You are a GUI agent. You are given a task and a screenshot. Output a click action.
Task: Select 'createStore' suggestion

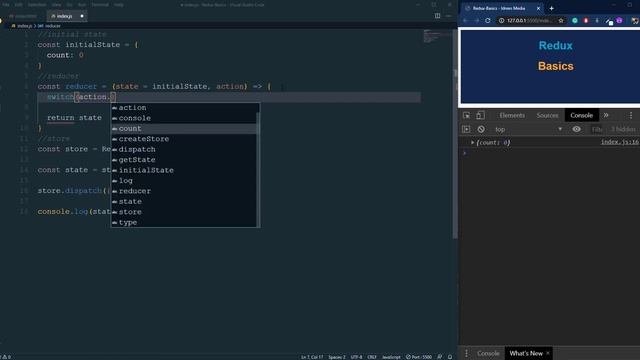pyautogui.click(x=184, y=139)
